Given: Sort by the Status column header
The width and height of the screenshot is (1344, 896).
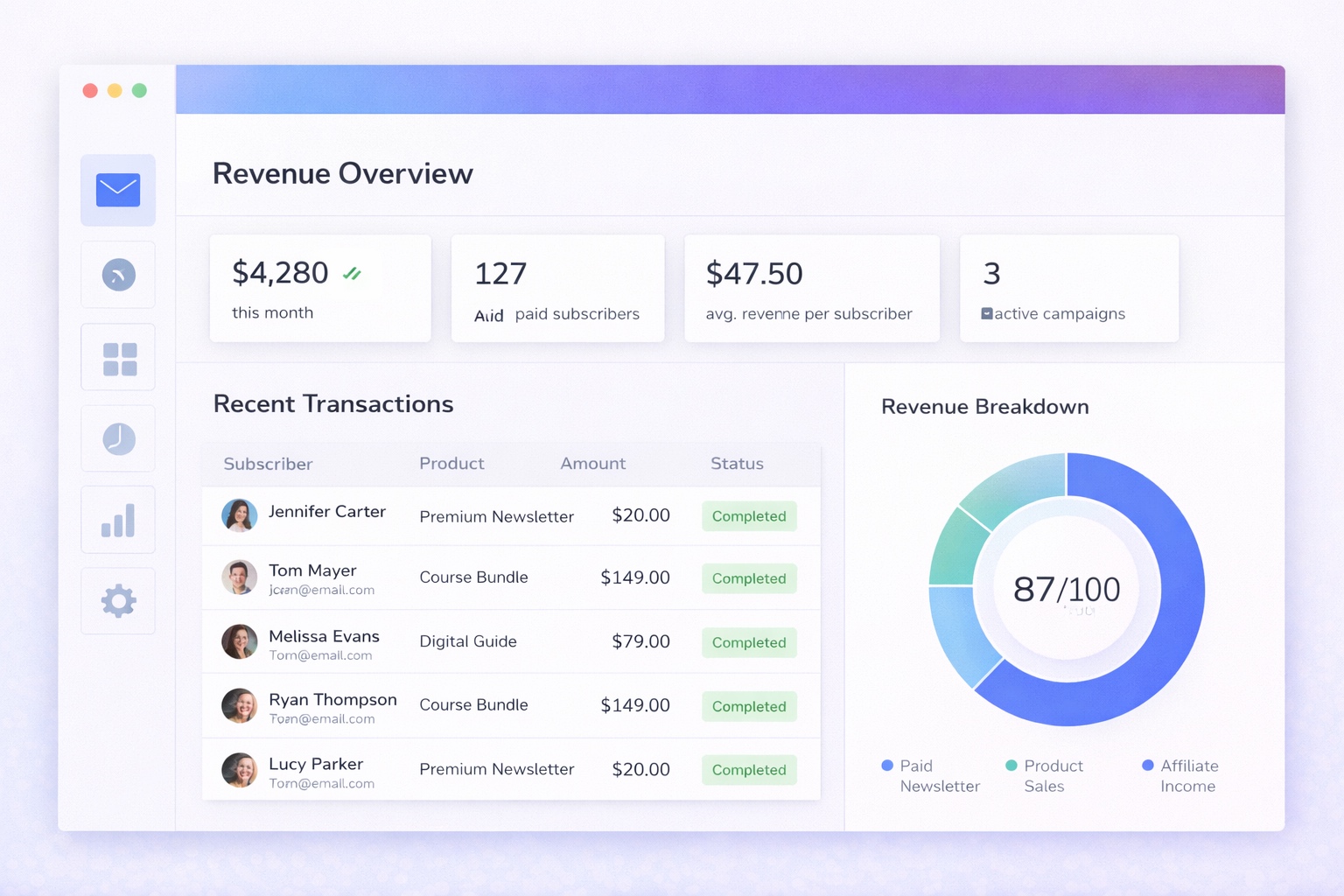Looking at the screenshot, I should coord(737,463).
